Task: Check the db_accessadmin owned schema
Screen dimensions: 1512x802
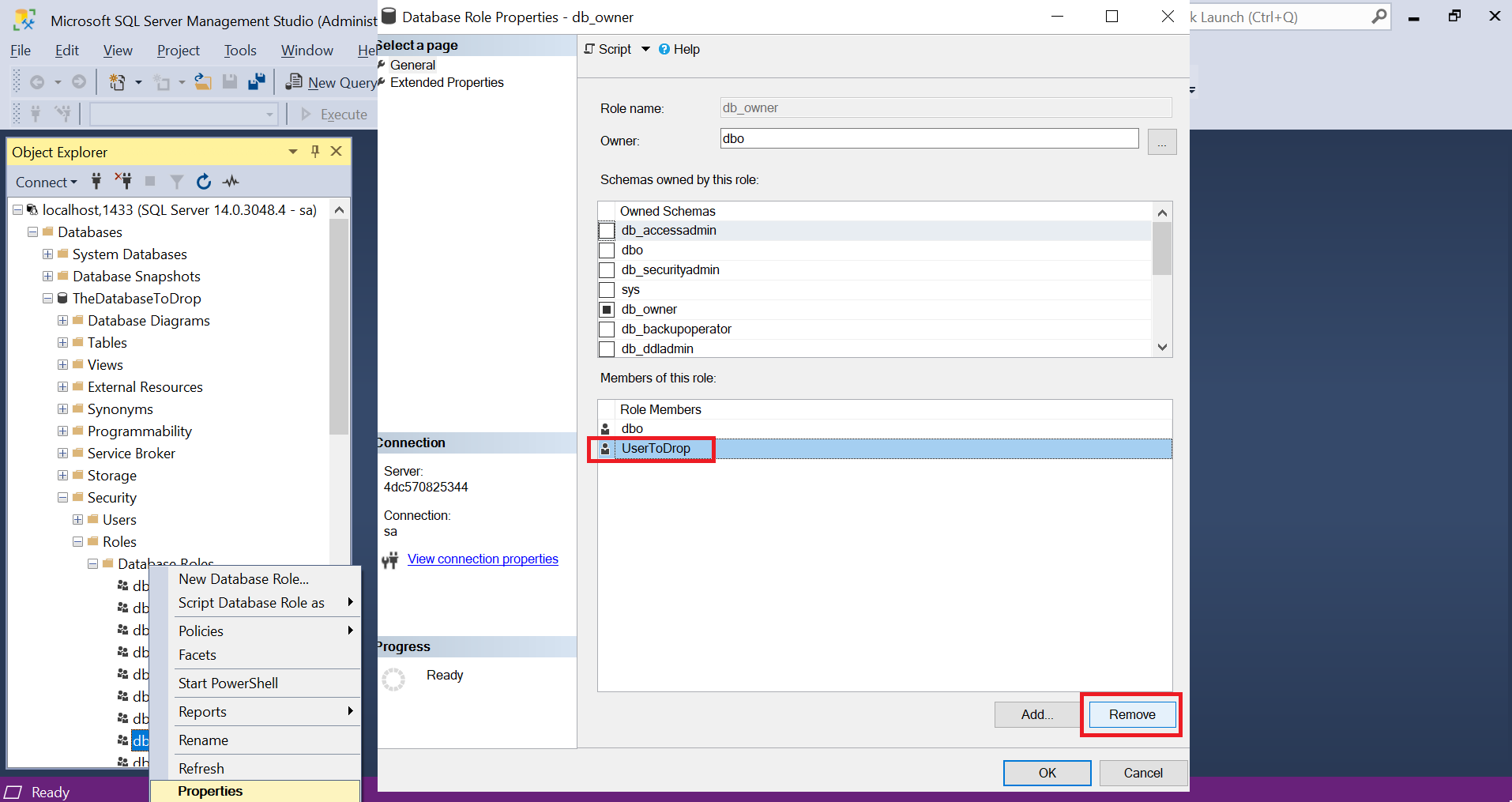Action: click(x=606, y=230)
